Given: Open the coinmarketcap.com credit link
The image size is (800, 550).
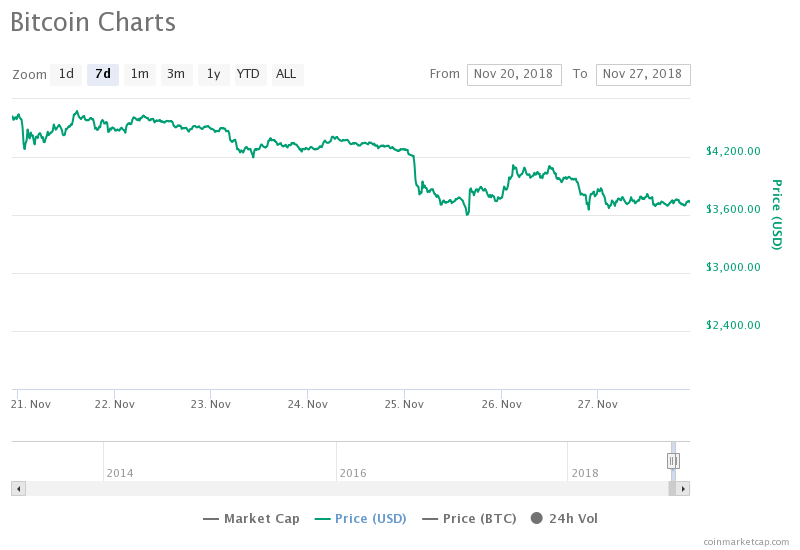Looking at the screenshot, I should [746, 541].
